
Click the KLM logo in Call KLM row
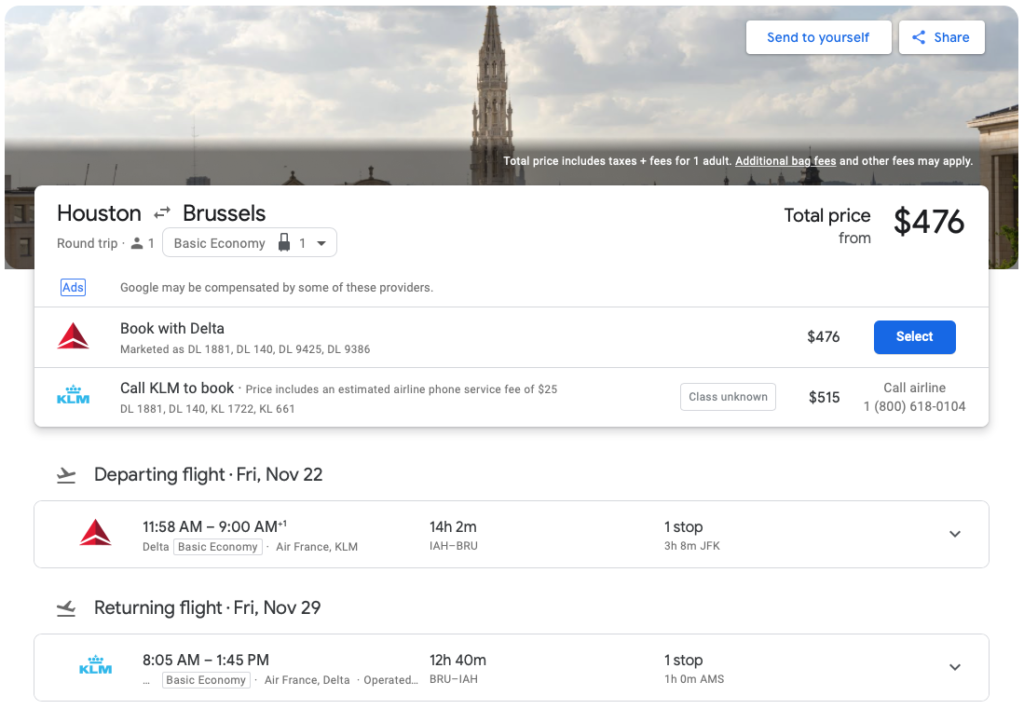pyautogui.click(x=73, y=396)
